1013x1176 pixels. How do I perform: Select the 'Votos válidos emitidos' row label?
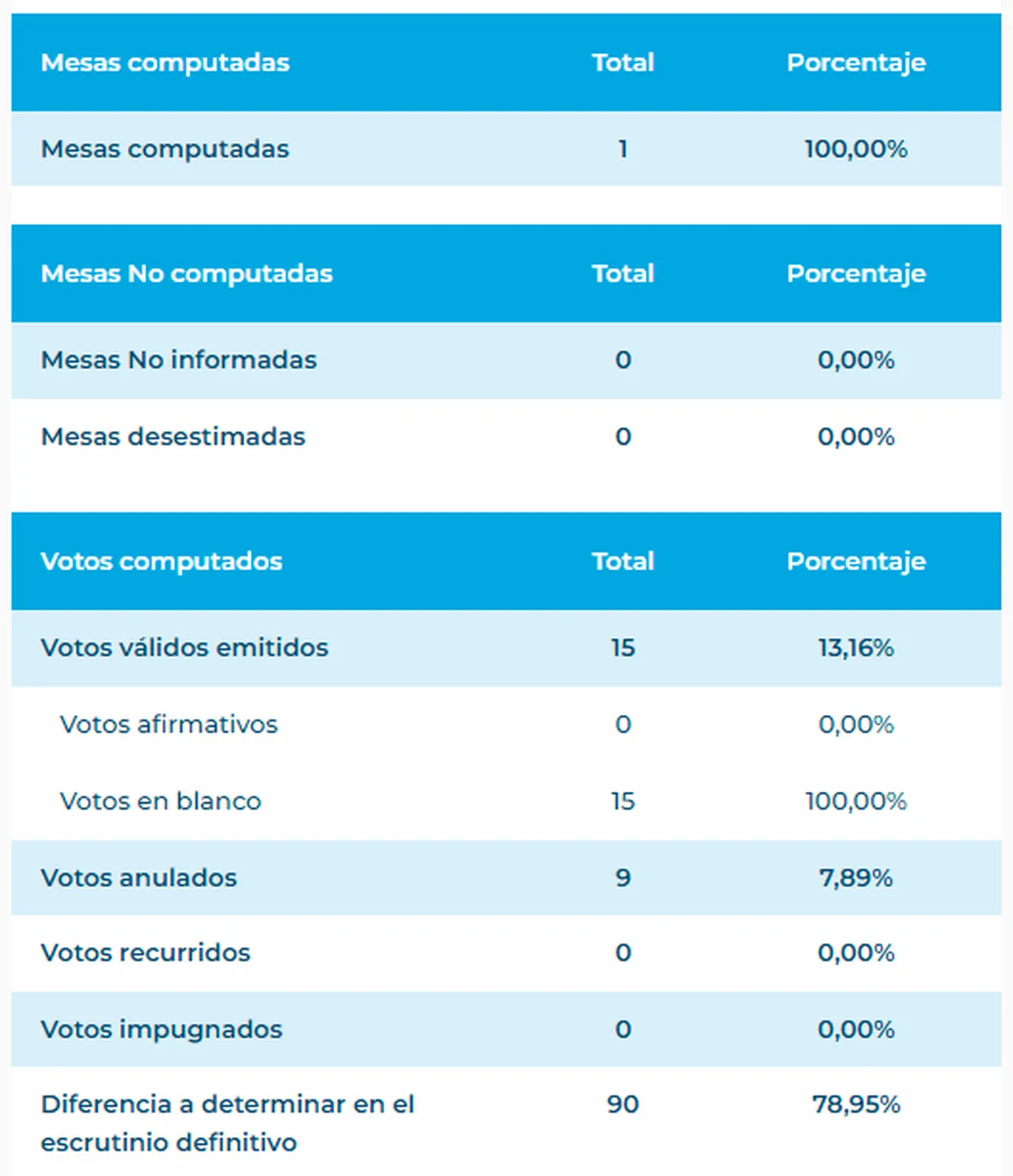pyautogui.click(x=184, y=648)
